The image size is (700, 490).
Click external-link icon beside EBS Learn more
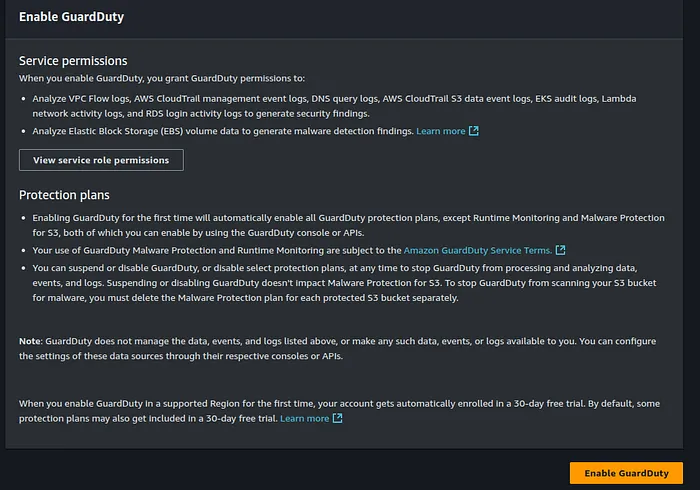click(474, 131)
